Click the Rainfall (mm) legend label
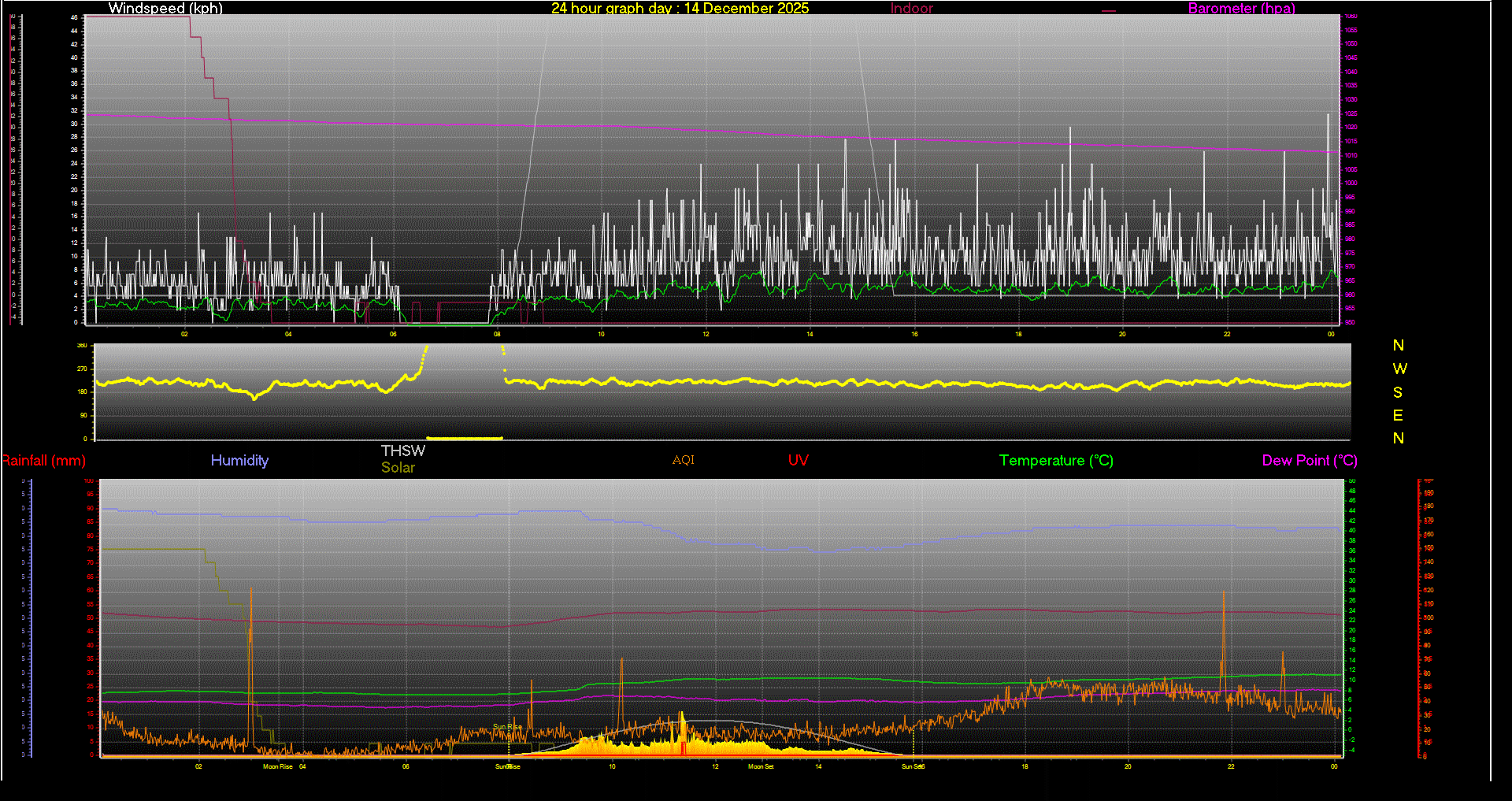This screenshot has height=801, width=1512. click(x=44, y=461)
